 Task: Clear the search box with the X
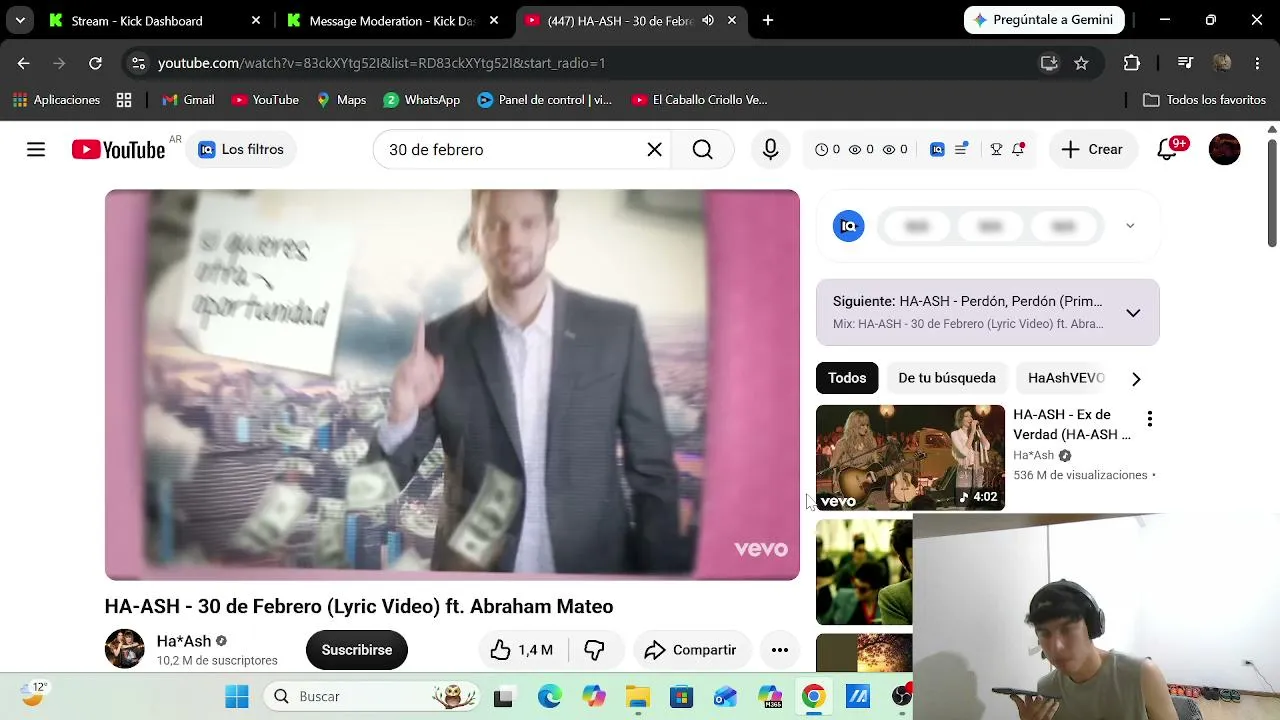[654, 149]
